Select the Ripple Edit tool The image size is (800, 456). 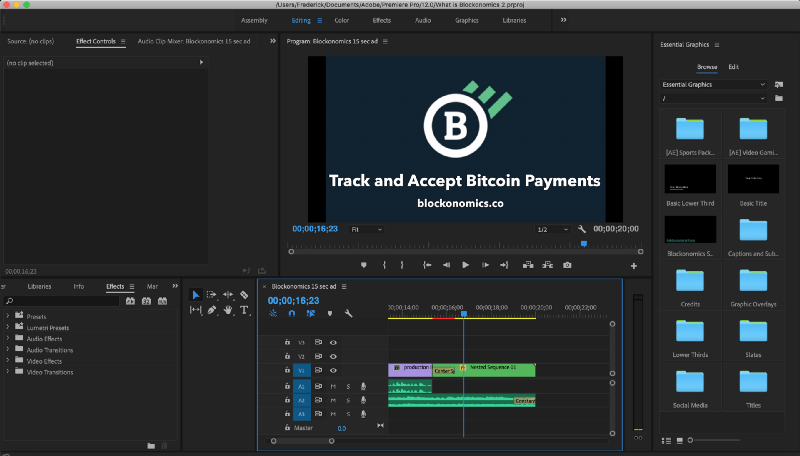[x=228, y=295]
